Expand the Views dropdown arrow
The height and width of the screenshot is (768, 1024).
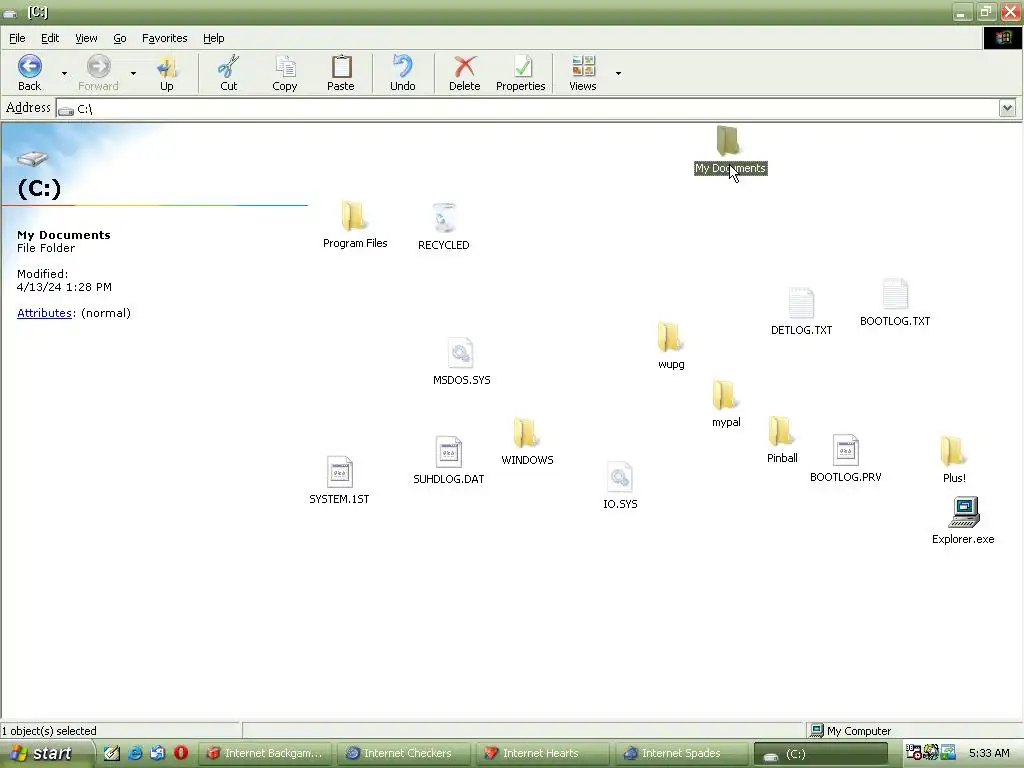pos(618,73)
